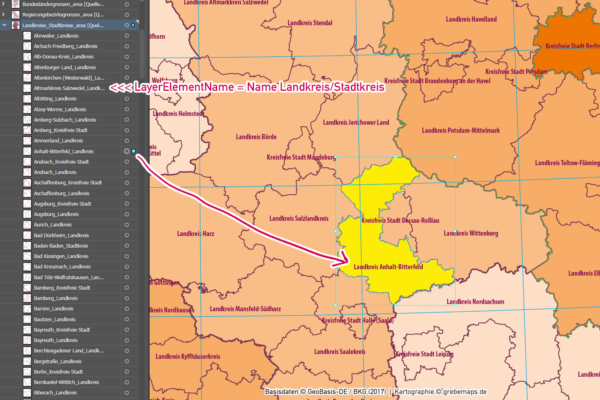Click cyan selection square on Anhalt-Bitterfeld_Landkreis row

click(134, 151)
